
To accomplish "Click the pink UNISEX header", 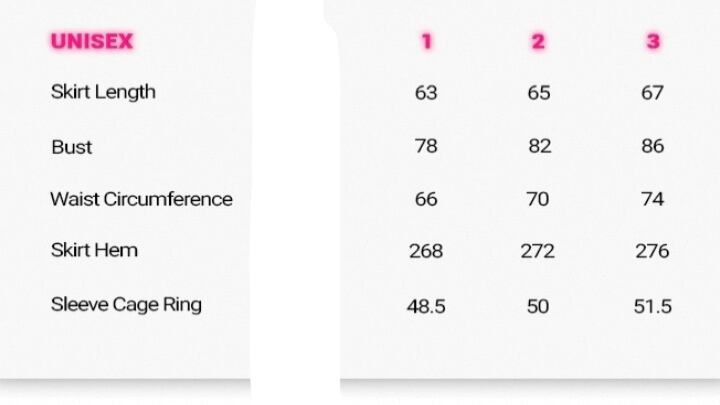I will 91,41.
